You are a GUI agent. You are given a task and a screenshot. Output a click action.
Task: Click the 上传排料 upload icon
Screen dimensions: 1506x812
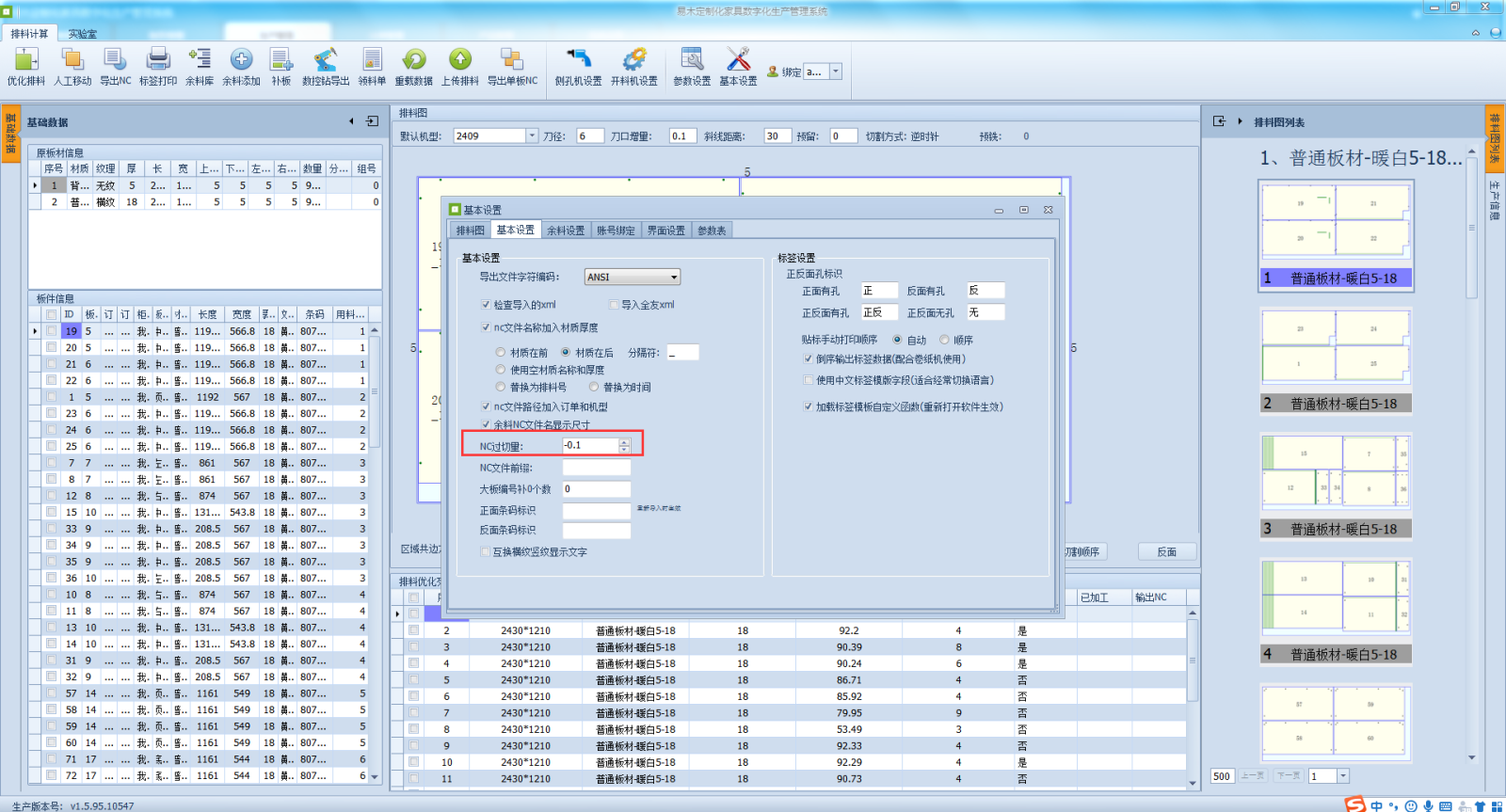[x=459, y=61]
